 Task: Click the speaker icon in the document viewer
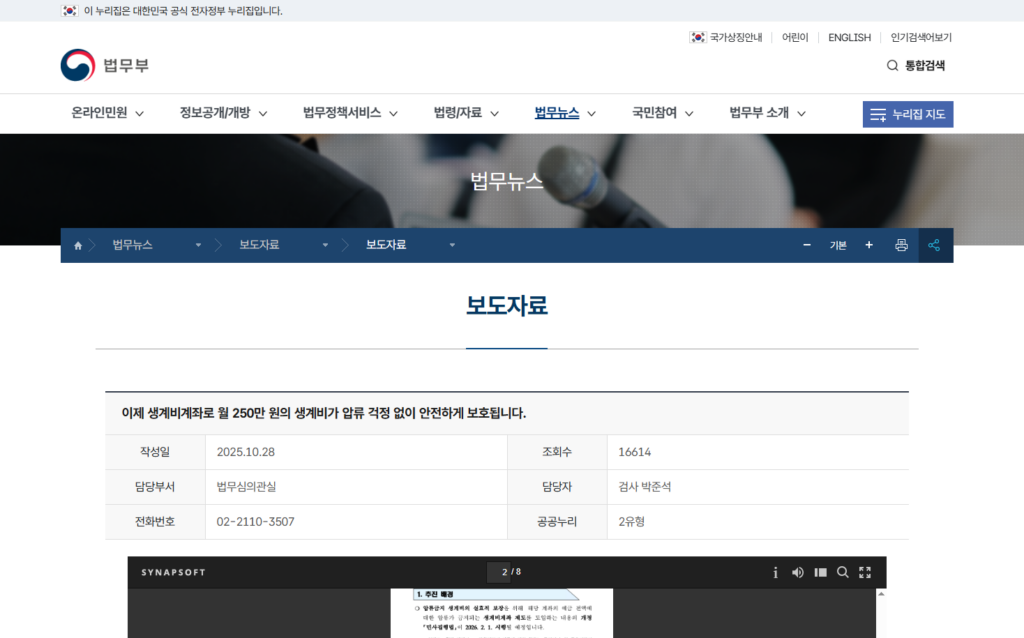click(x=798, y=572)
